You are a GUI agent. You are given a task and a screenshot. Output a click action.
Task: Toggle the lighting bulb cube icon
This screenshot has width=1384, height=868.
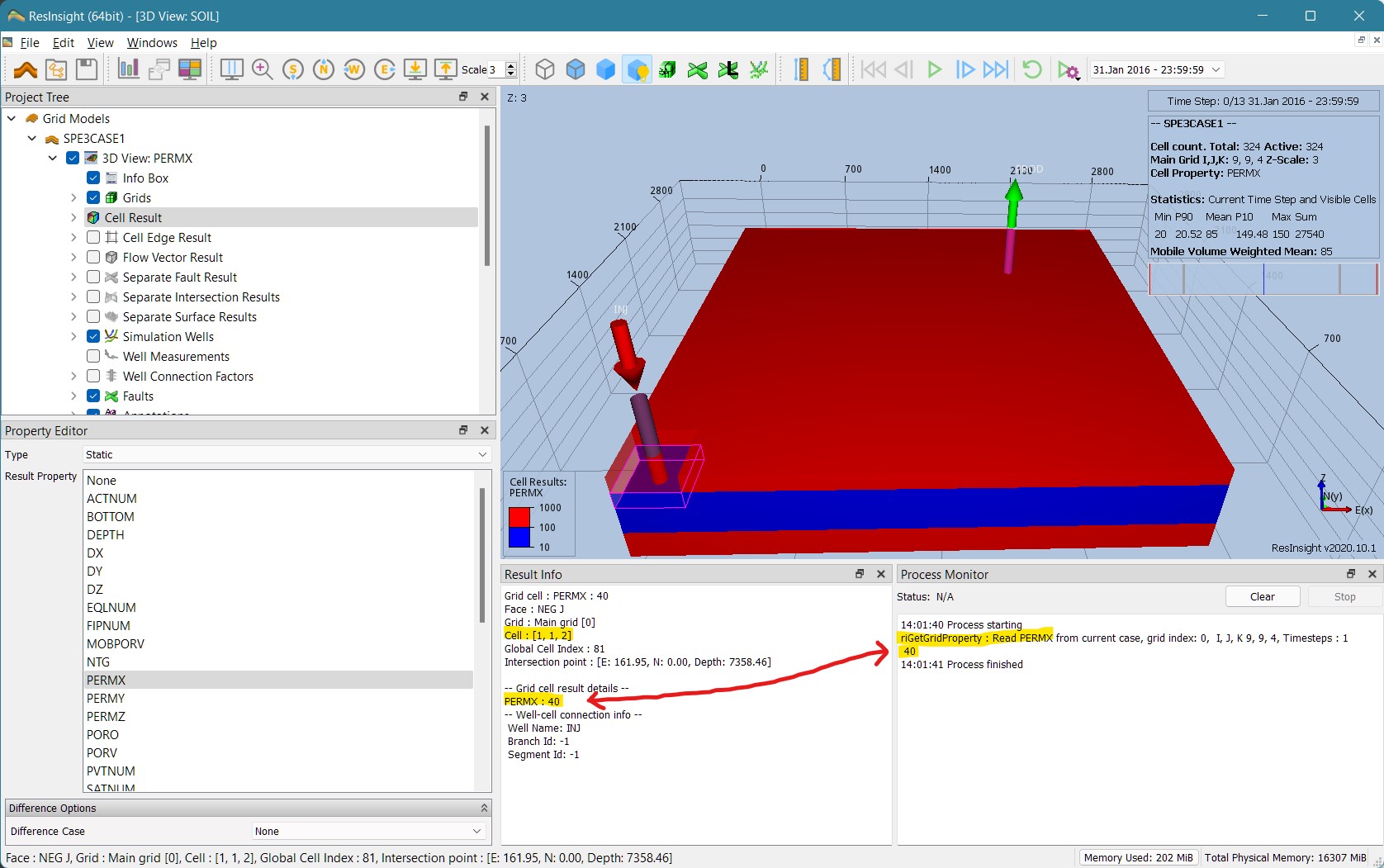tap(637, 70)
